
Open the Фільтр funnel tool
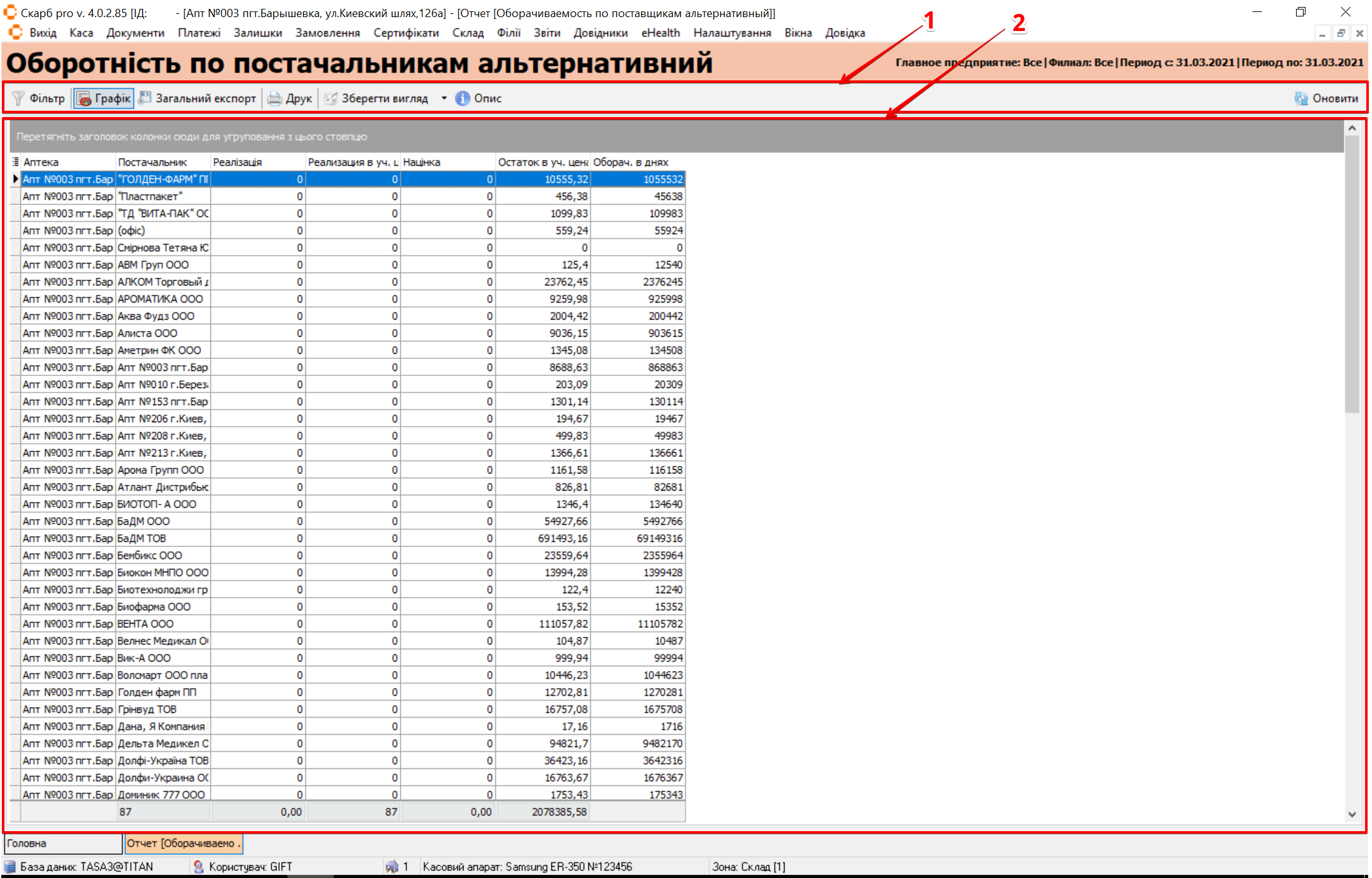pos(19,98)
